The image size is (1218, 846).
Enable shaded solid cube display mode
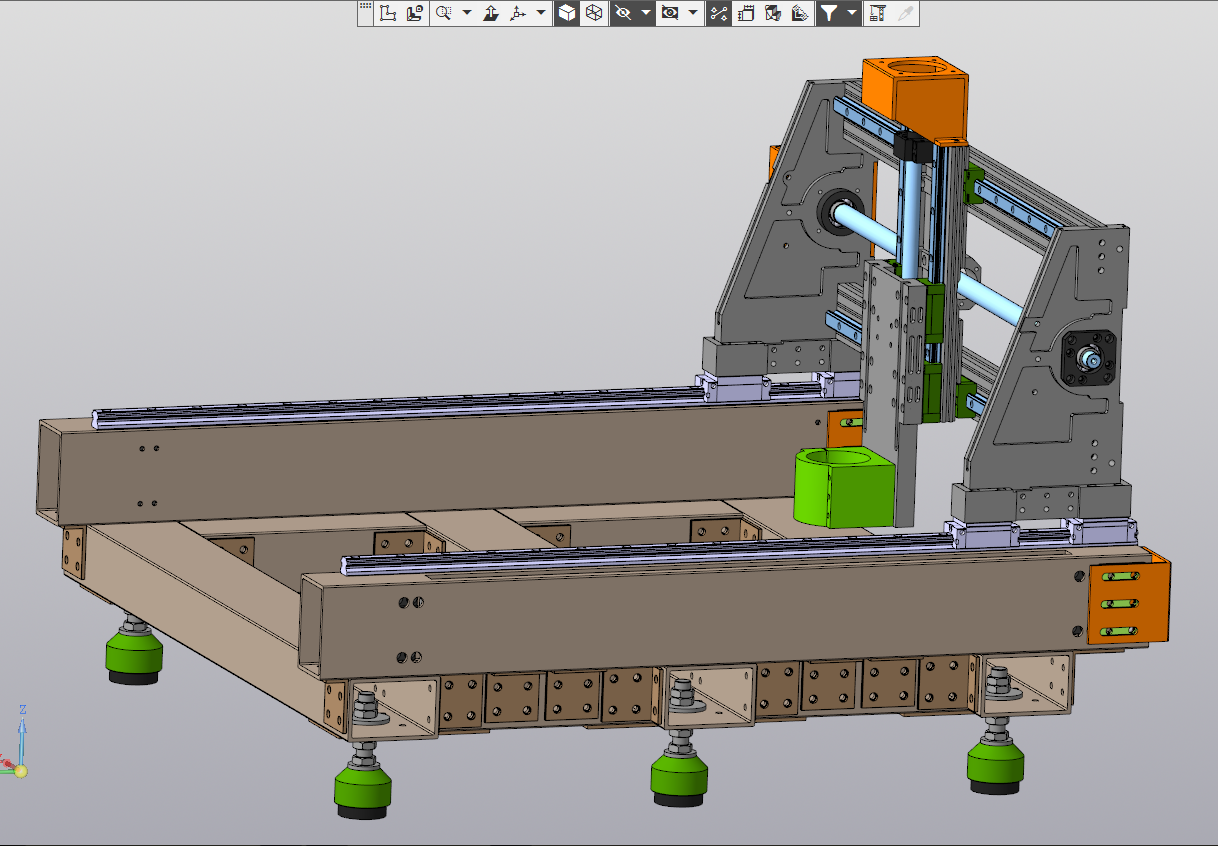click(567, 13)
